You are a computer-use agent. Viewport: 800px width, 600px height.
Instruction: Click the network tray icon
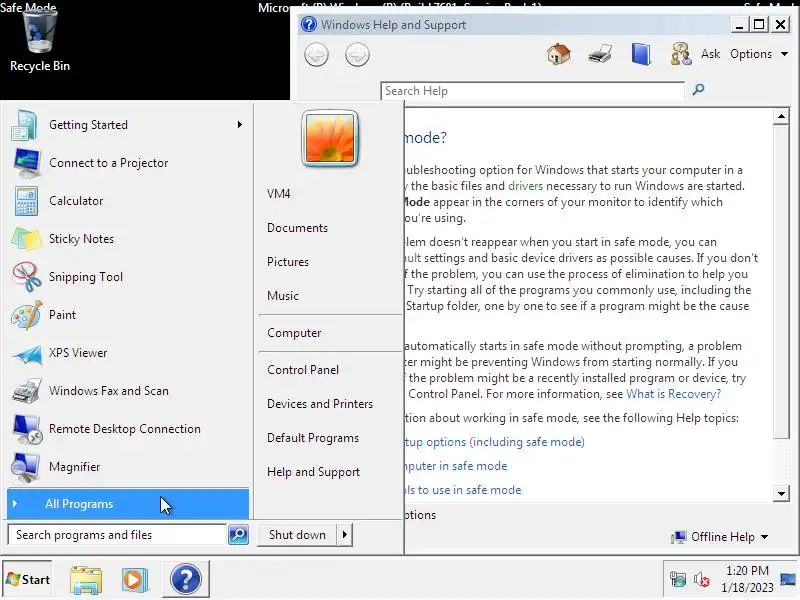678,580
